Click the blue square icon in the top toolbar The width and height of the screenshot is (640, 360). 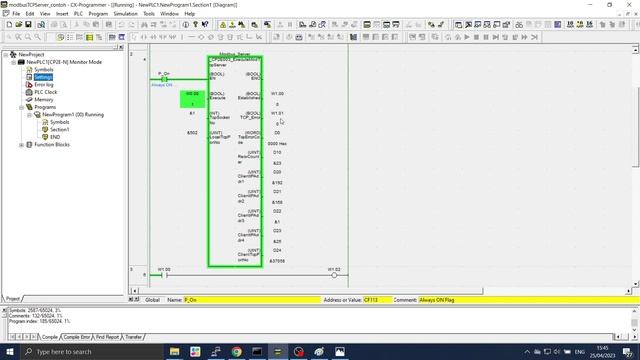pos(558,24)
